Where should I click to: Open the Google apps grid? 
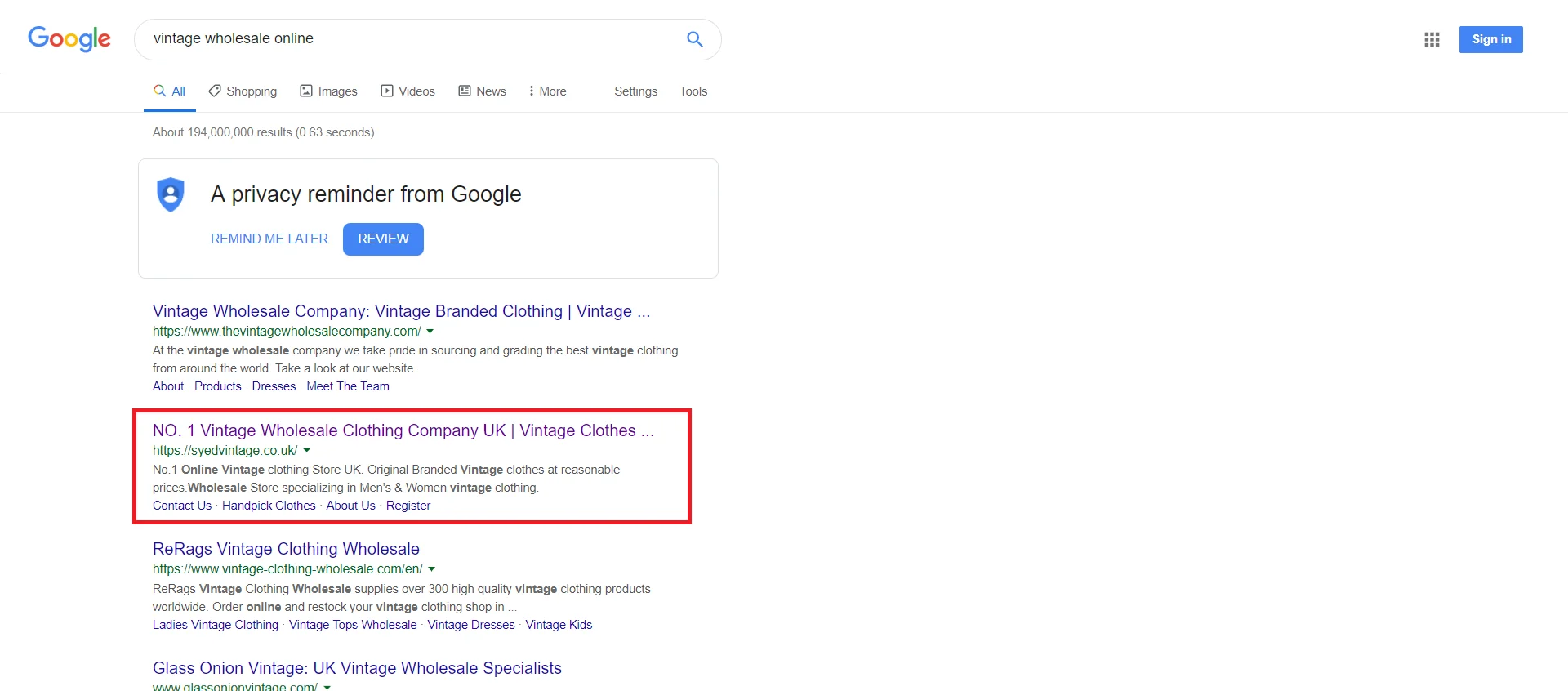(x=1432, y=39)
